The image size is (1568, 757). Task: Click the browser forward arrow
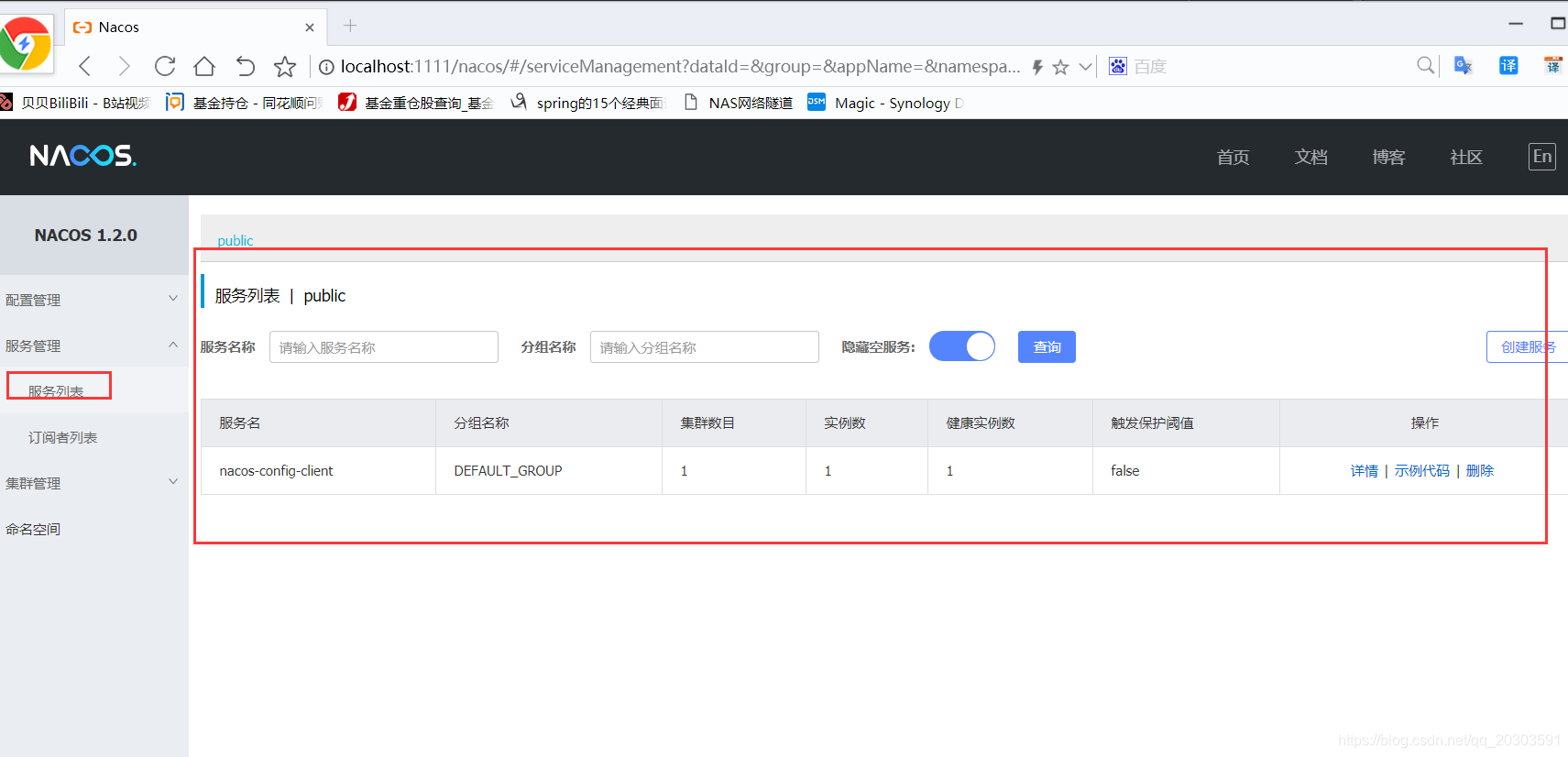125,66
